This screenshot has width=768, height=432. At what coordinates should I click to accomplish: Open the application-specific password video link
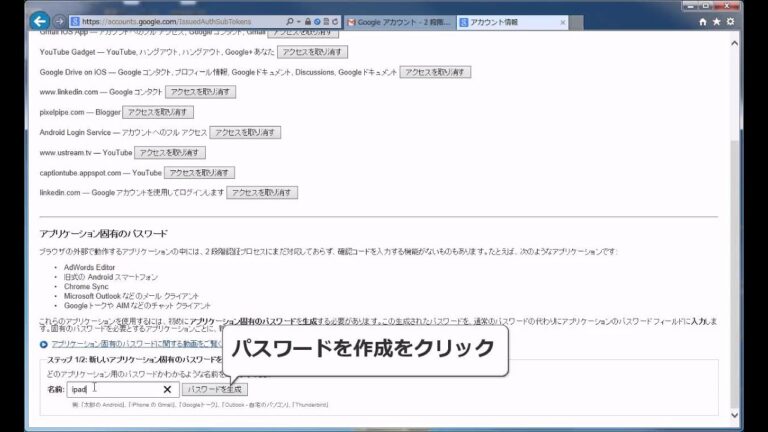coord(136,344)
